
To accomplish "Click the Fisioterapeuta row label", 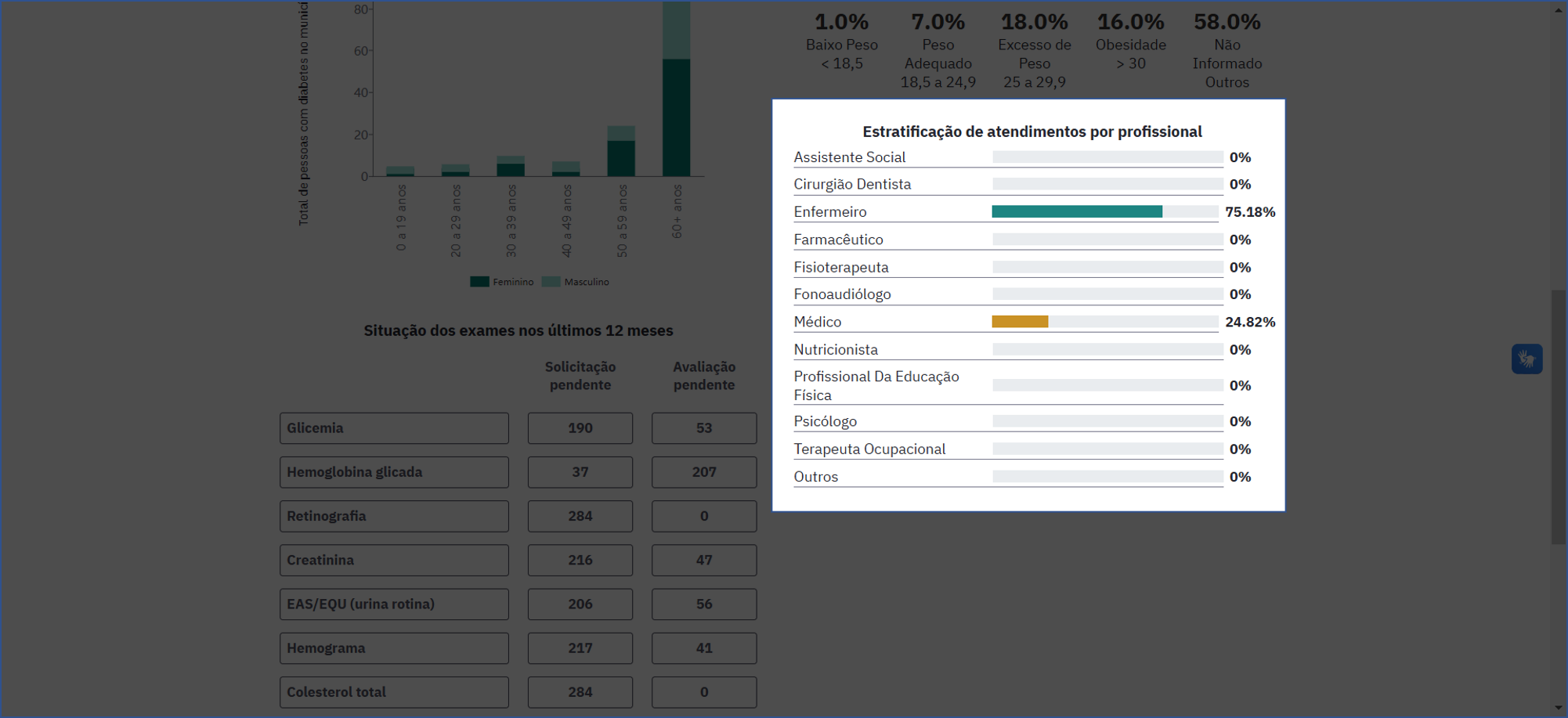I will click(x=841, y=267).
